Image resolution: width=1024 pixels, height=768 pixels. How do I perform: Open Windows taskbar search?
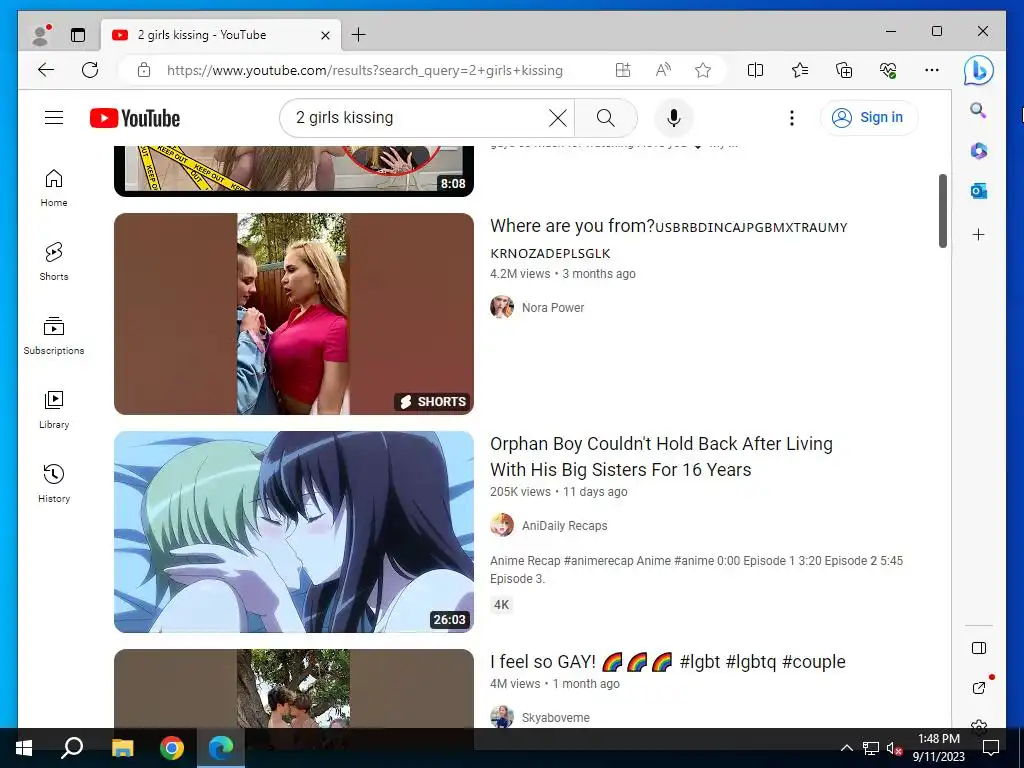click(72, 748)
